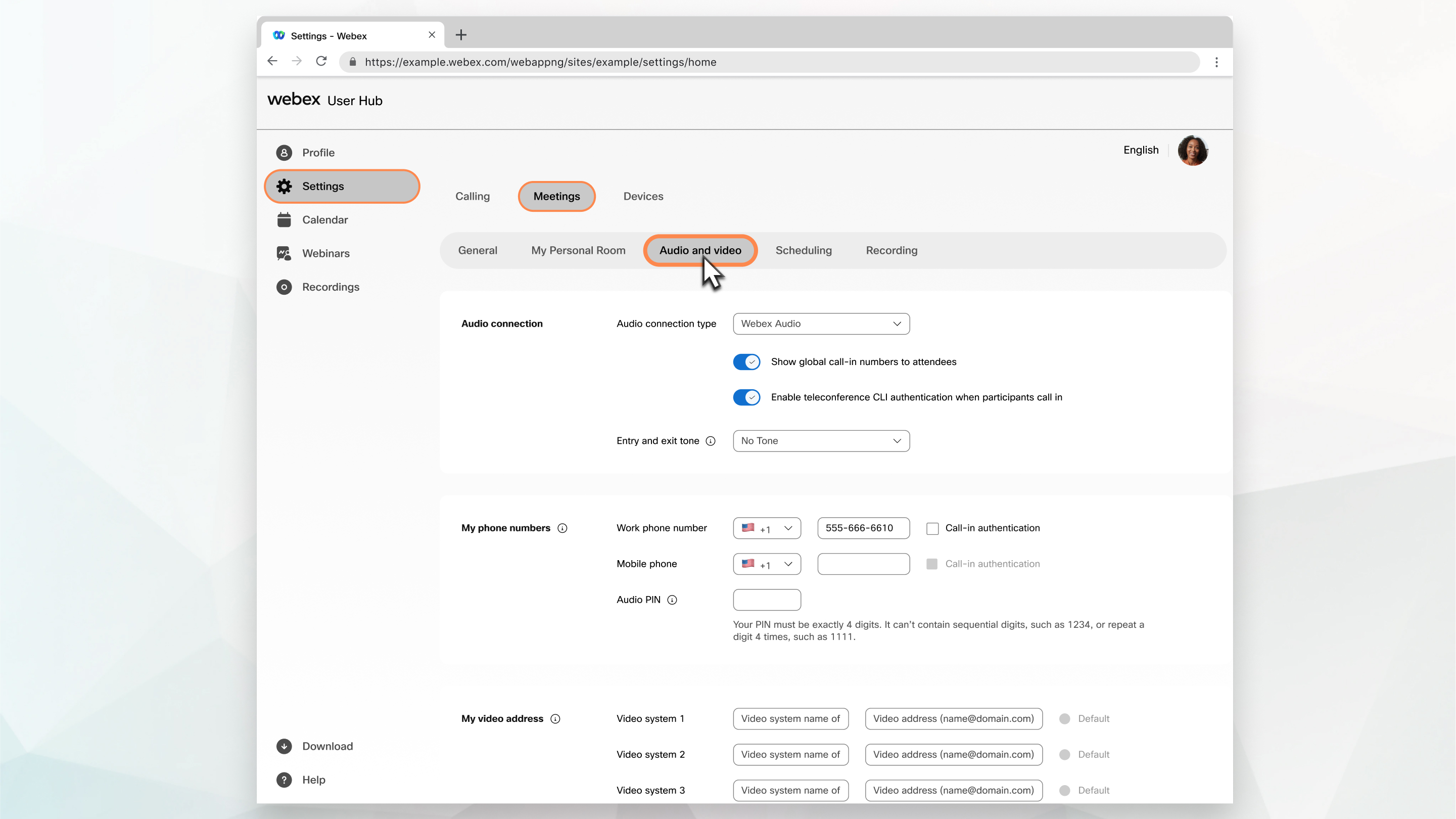The height and width of the screenshot is (819, 1456).
Task: Click the Audio PIN input field
Action: point(767,599)
